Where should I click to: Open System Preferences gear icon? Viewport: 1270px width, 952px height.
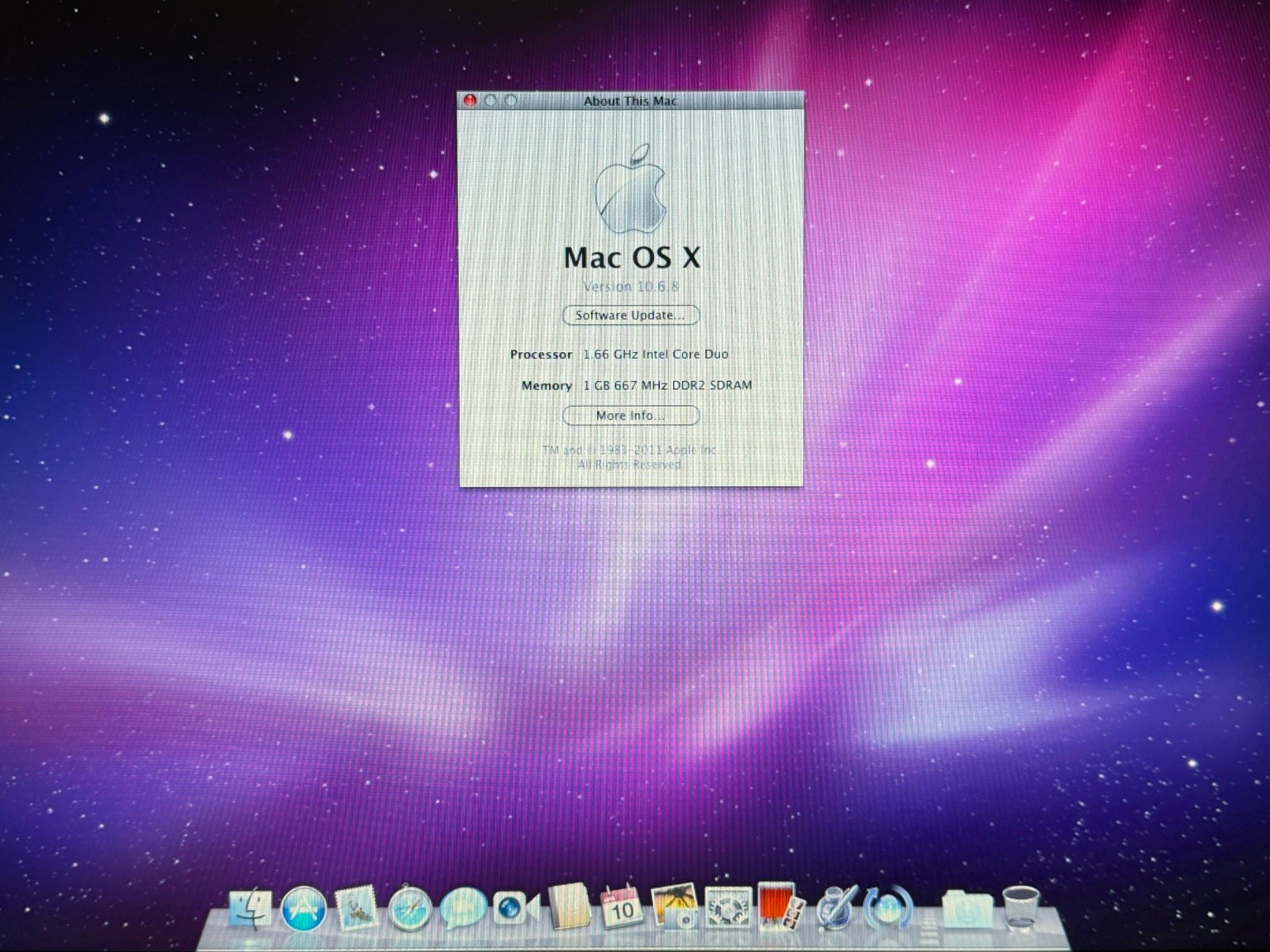pos(728,908)
